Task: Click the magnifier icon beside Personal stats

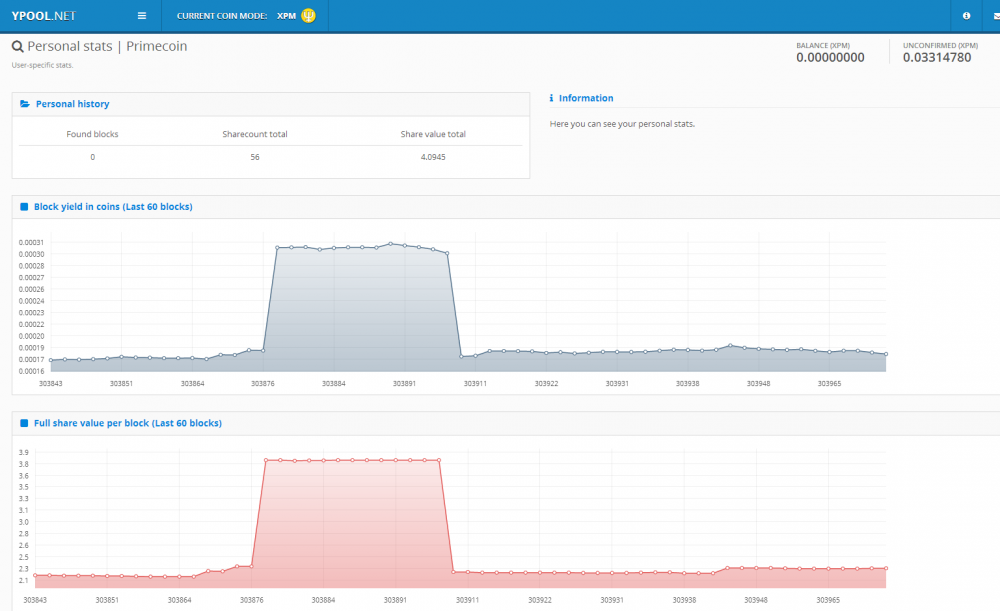Action: (x=17, y=47)
